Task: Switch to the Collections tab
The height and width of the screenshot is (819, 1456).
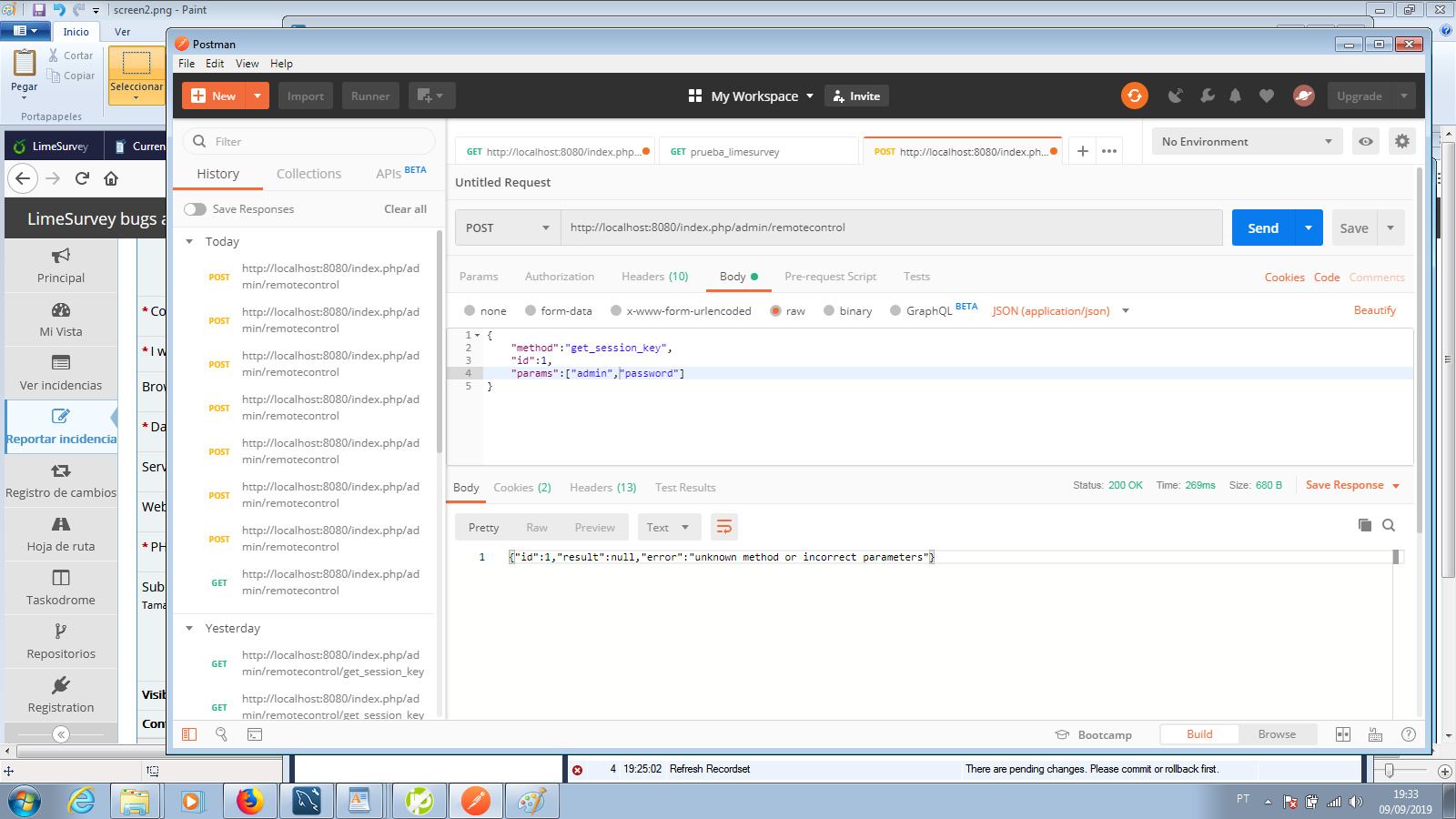Action: (308, 174)
